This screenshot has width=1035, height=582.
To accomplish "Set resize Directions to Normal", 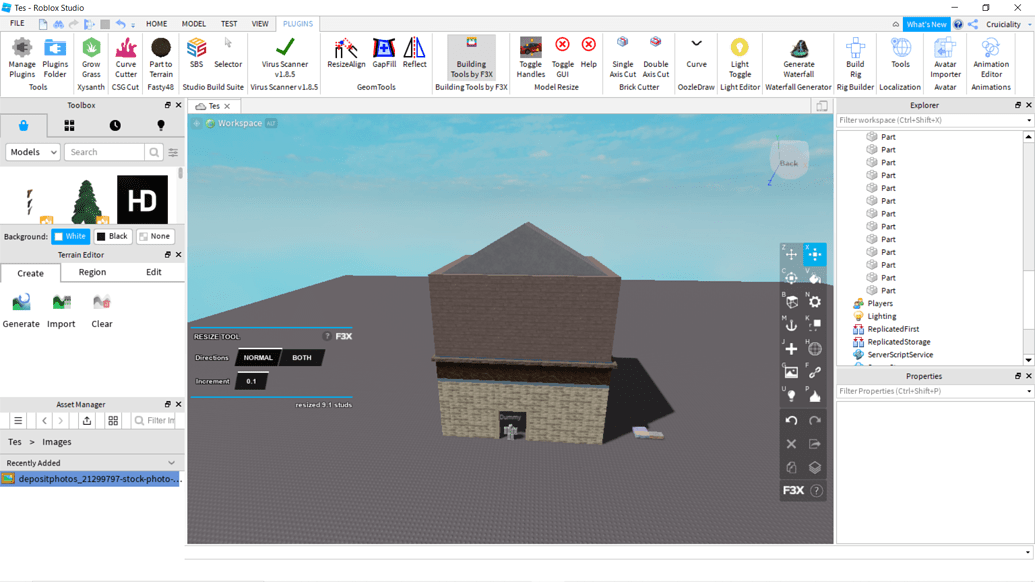I will [x=258, y=358].
